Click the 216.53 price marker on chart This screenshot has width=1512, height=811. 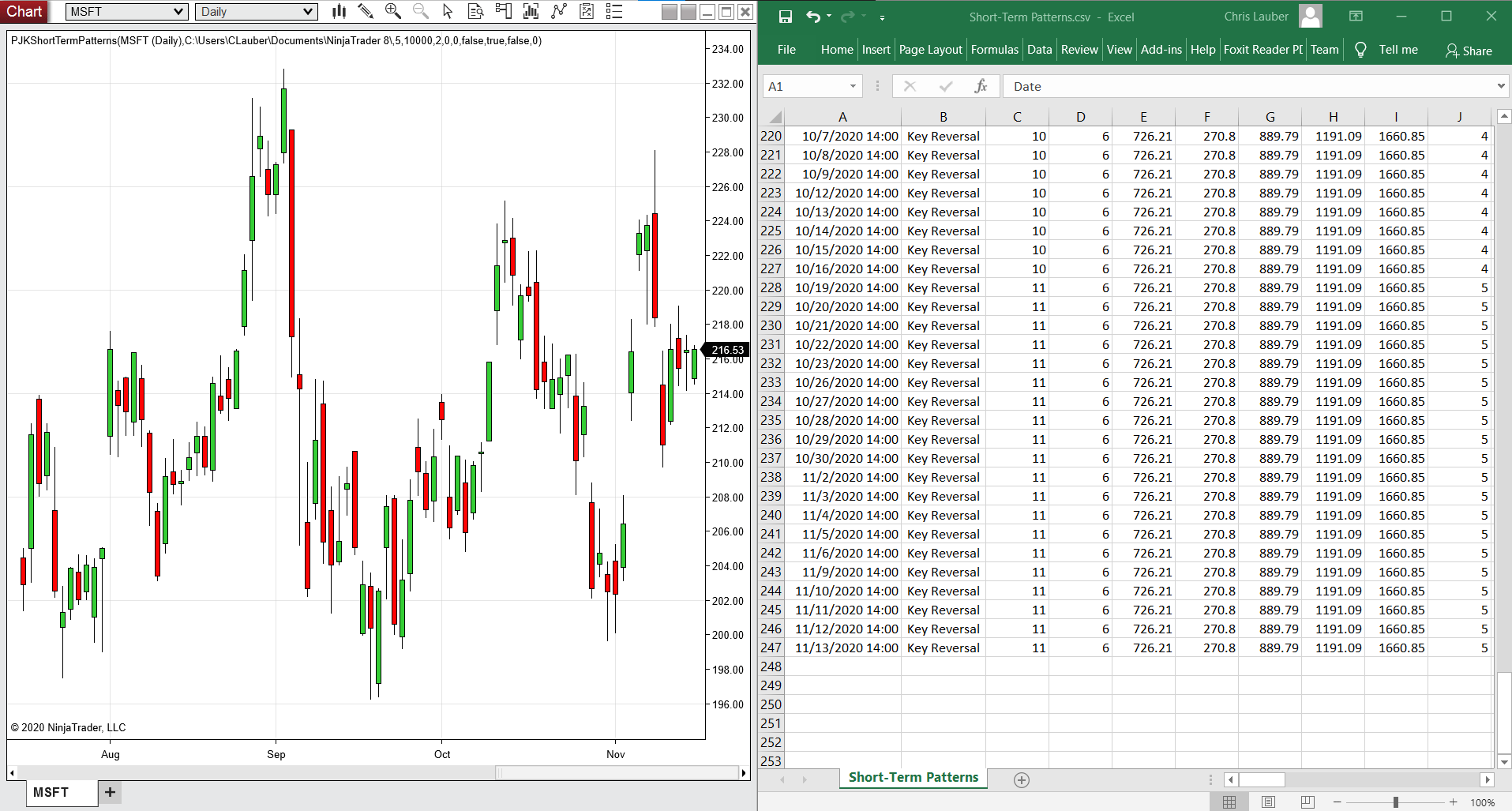pos(726,350)
